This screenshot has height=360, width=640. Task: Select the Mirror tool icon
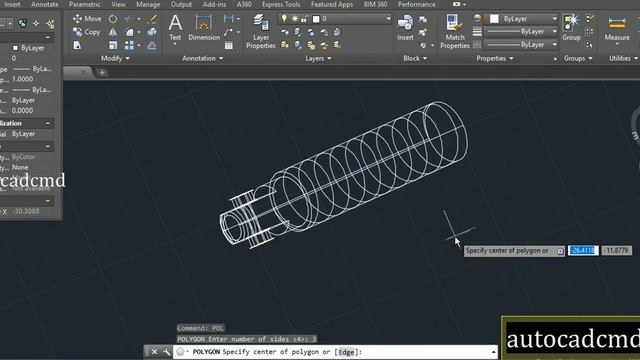coord(113,32)
